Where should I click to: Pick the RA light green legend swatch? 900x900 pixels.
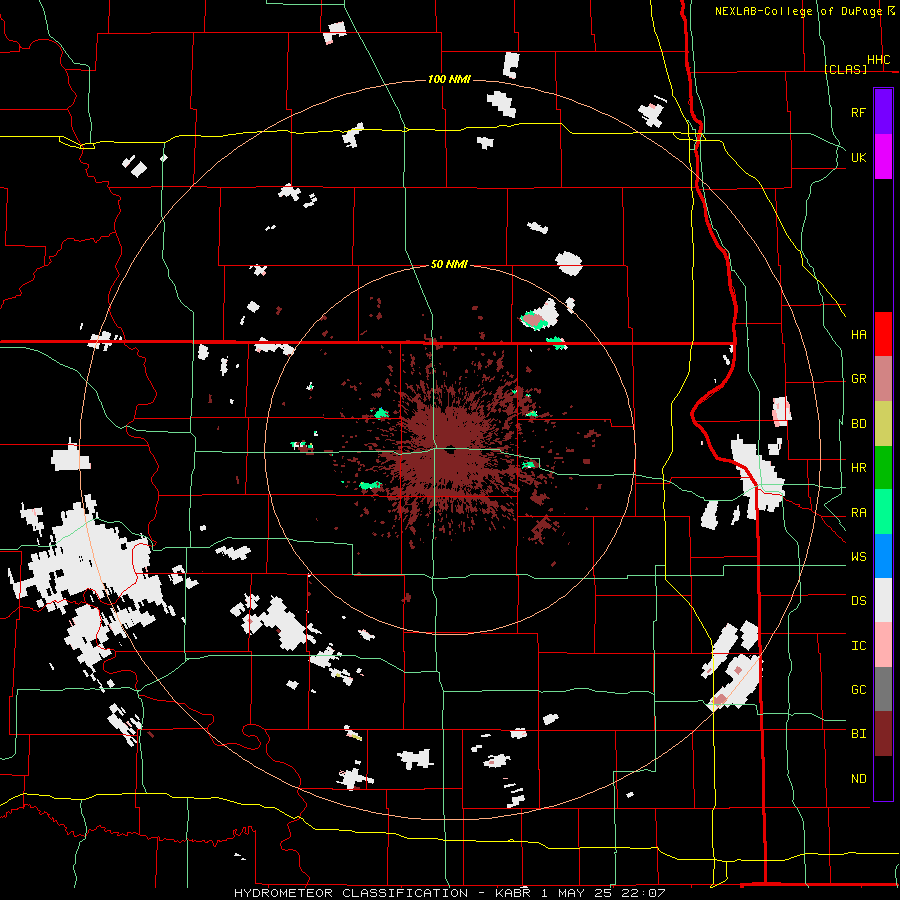point(883,512)
